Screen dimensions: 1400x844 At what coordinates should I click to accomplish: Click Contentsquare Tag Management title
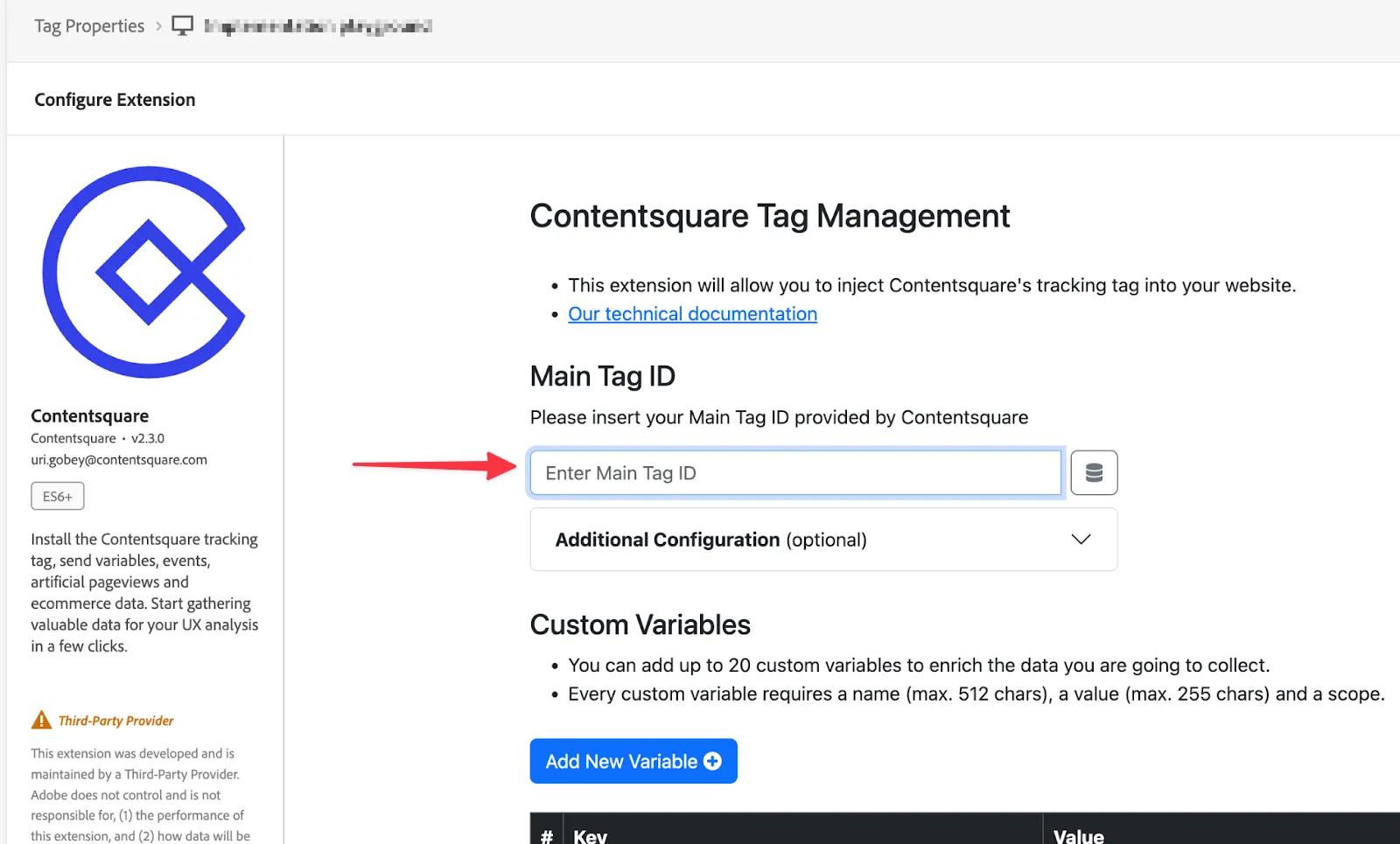click(x=770, y=216)
